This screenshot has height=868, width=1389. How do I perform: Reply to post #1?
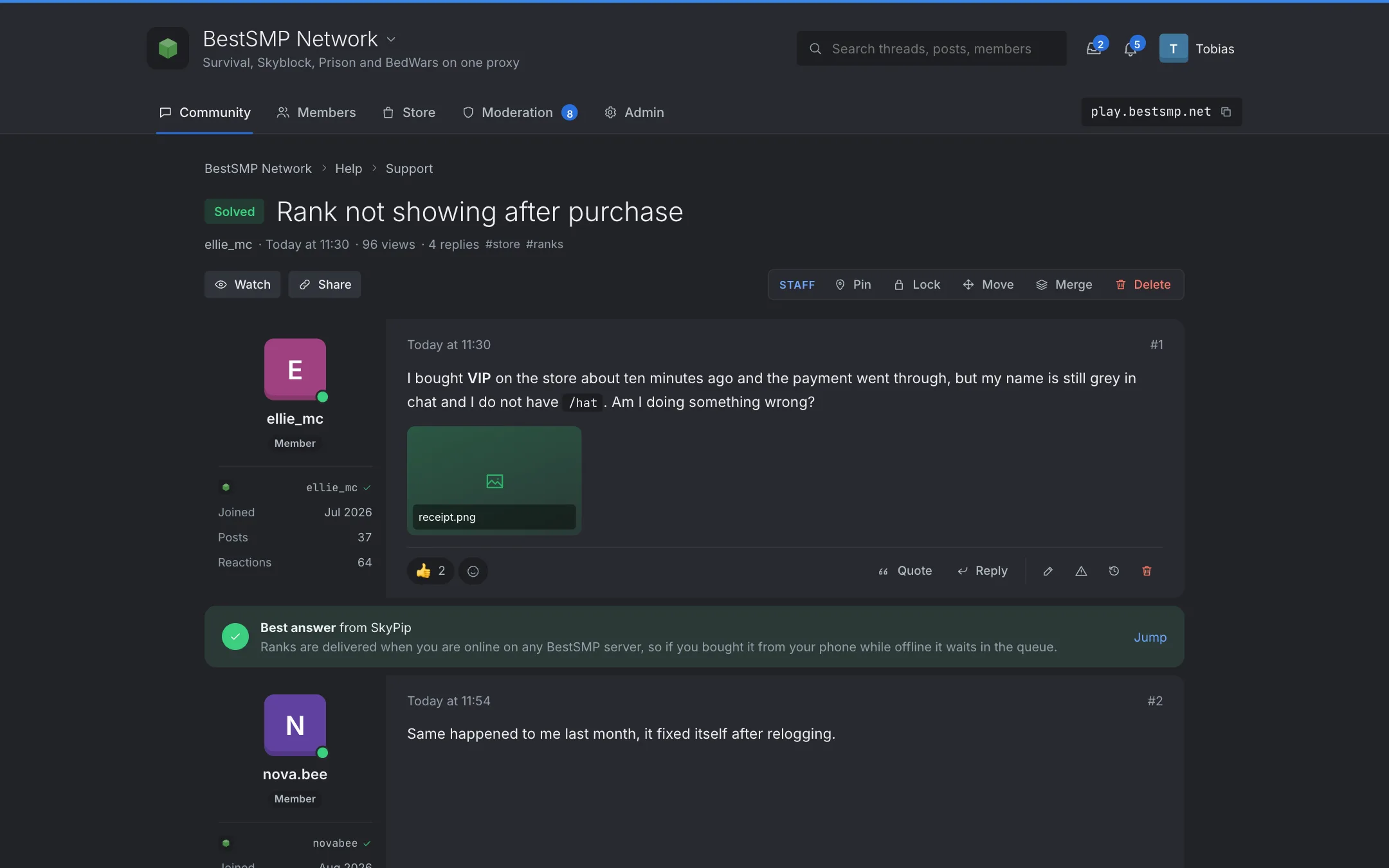[982, 571]
